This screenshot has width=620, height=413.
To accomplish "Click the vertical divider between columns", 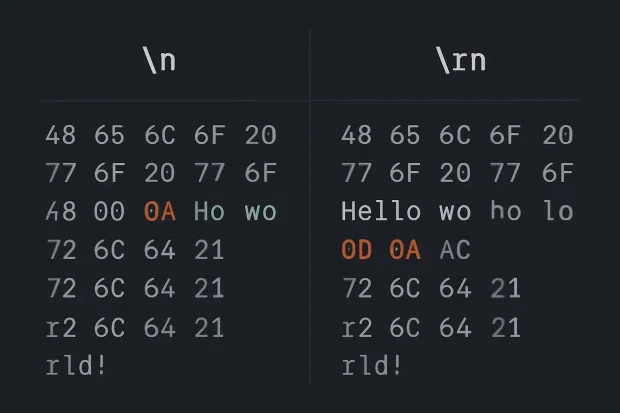I will (x=310, y=206).
